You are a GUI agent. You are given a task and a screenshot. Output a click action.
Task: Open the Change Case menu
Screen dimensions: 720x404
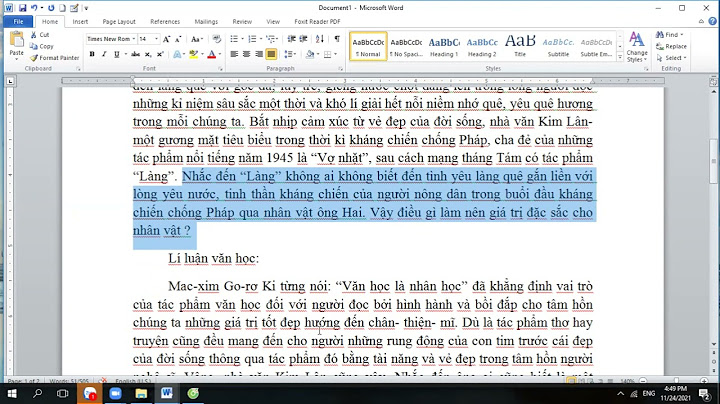[197, 39]
